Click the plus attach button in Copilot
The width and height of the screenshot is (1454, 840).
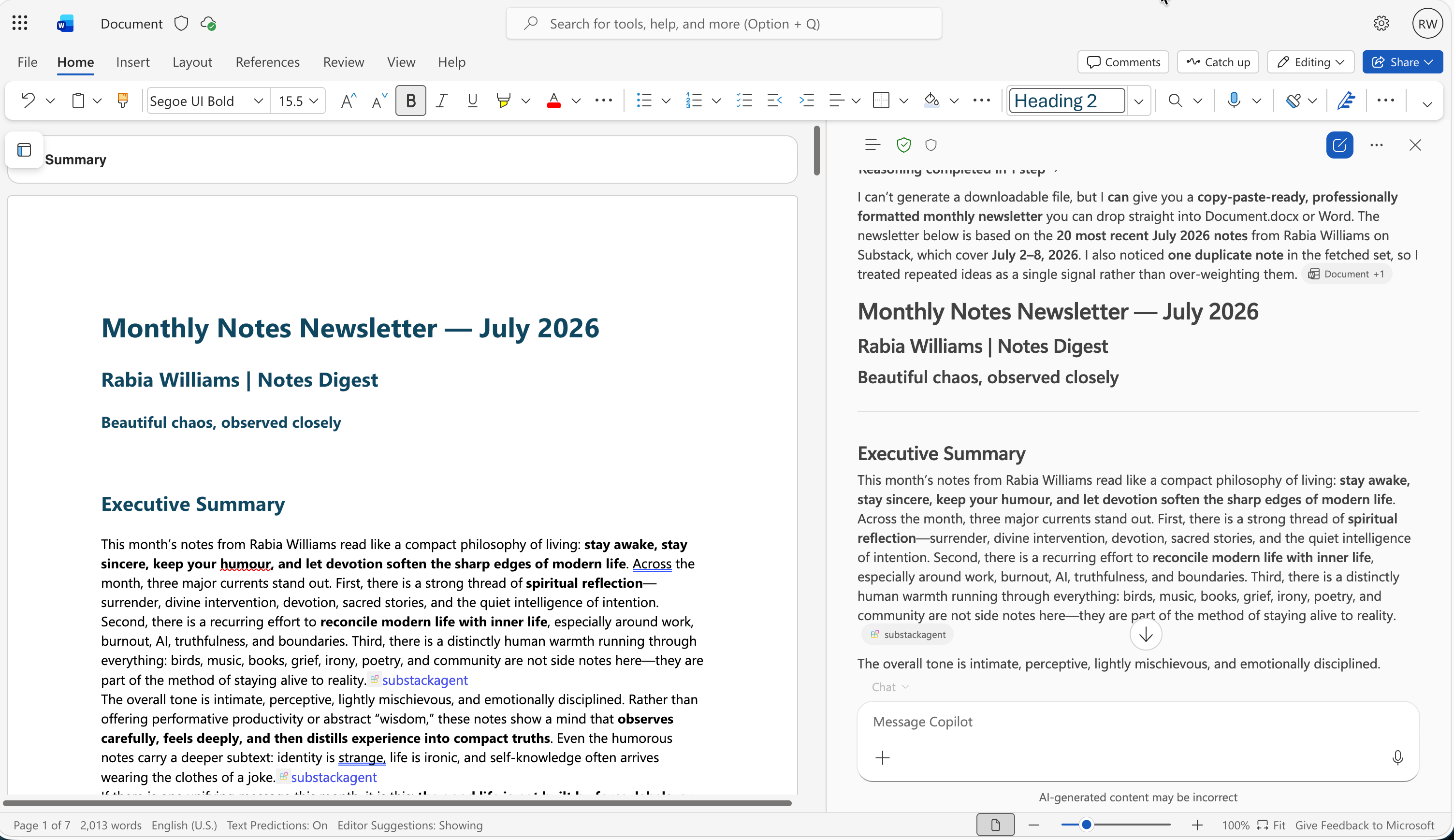[x=882, y=757]
